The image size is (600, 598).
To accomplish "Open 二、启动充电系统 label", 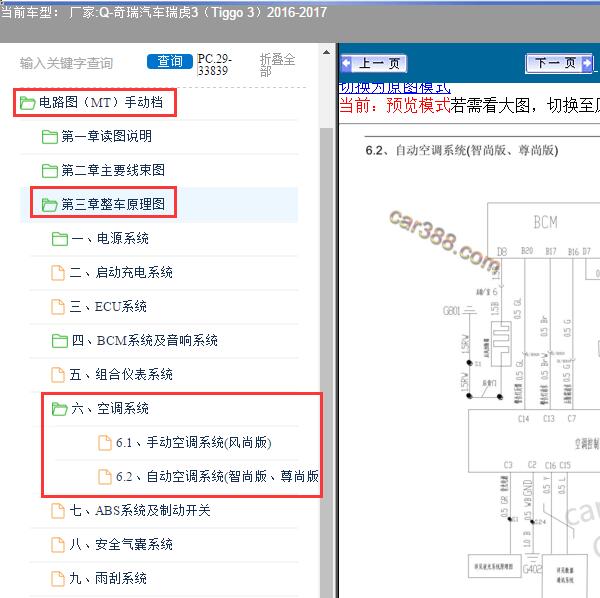I will click(x=121, y=273).
